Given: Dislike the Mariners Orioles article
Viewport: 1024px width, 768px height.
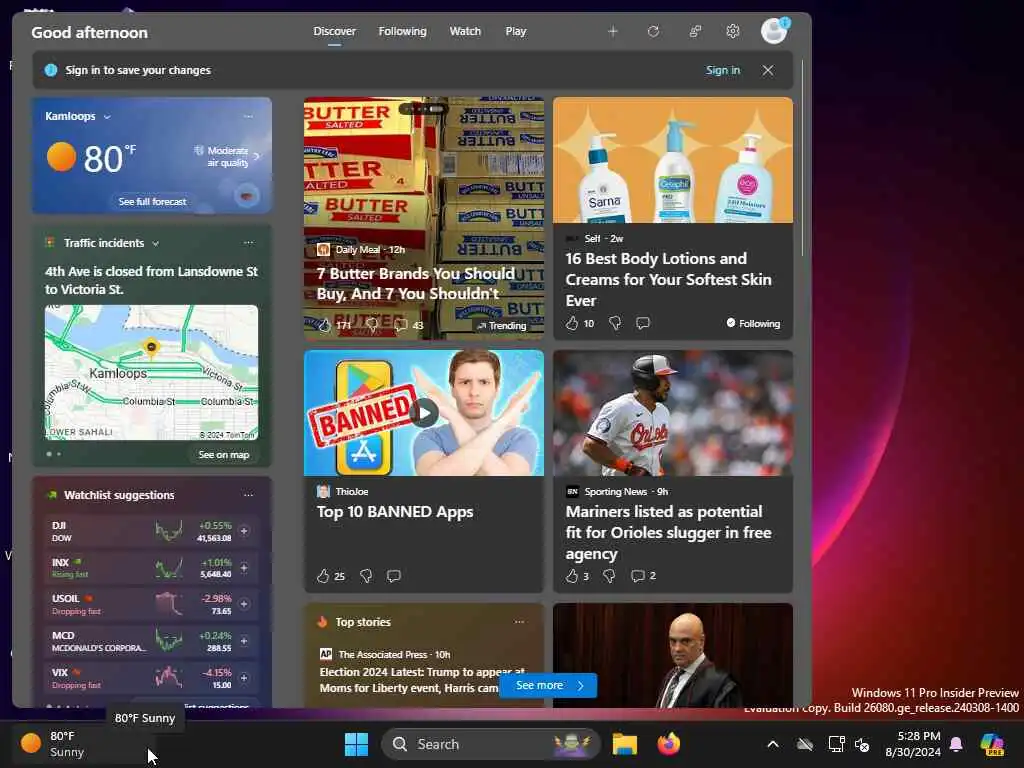Looking at the screenshot, I should point(609,576).
